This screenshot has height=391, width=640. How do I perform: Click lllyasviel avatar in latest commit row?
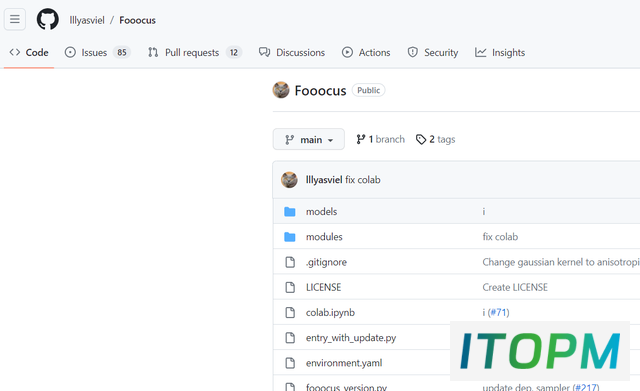coord(289,180)
